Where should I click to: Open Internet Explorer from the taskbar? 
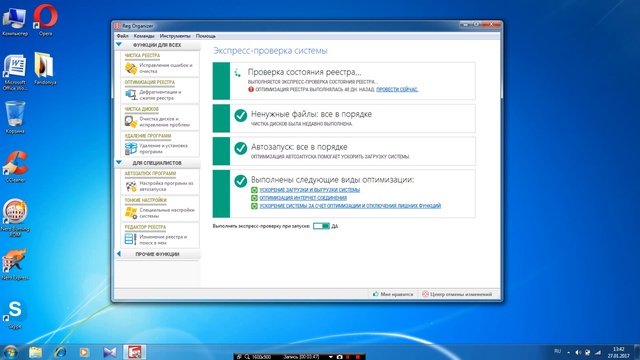60,352
